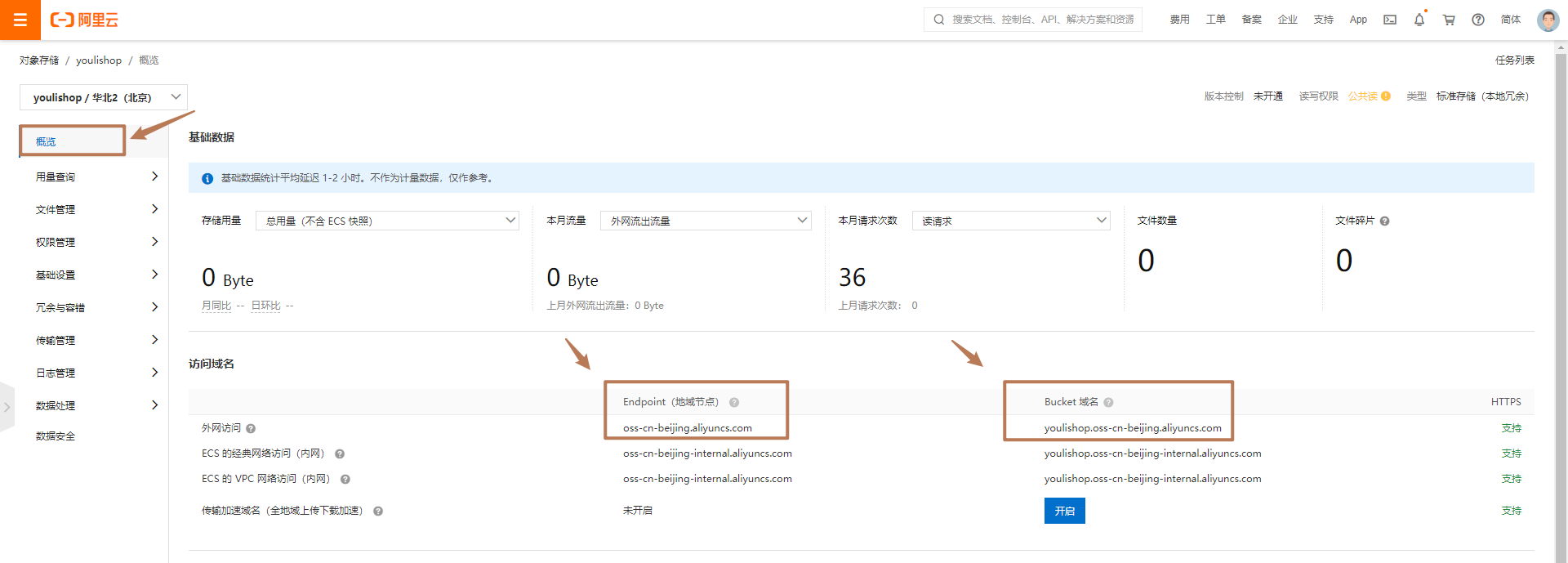Click the help icon beside 外网访问

pos(251,428)
